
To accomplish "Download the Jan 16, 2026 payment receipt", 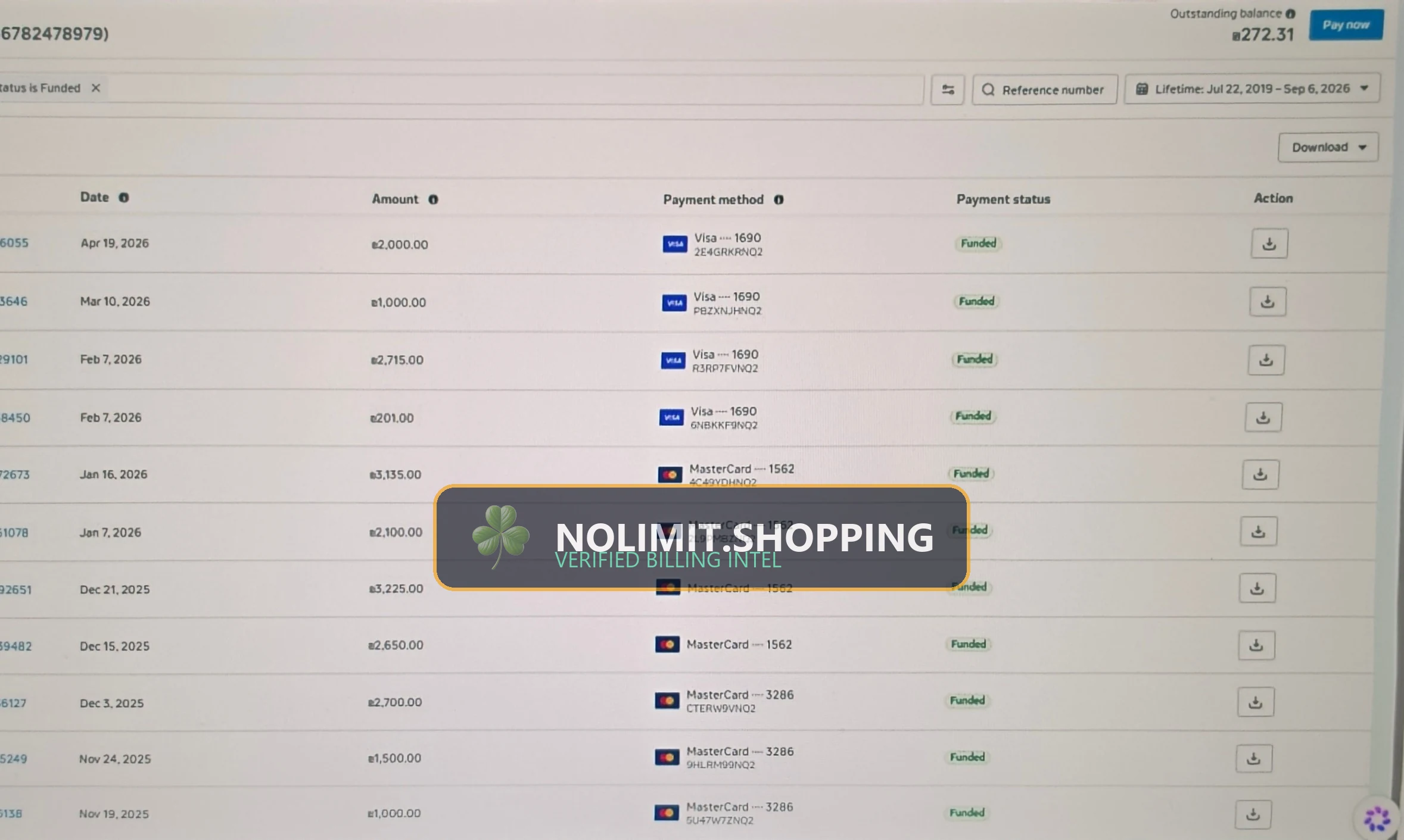I will click(x=1260, y=474).
